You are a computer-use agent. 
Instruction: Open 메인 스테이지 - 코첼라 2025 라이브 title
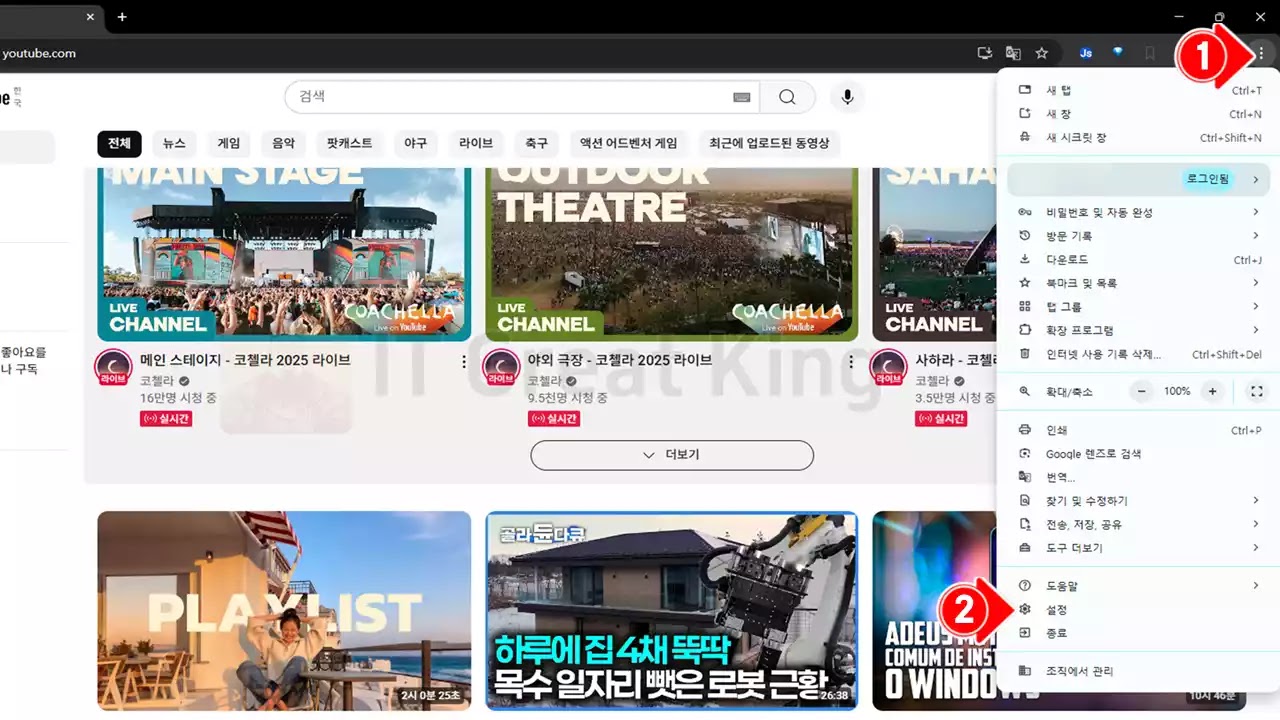[x=245, y=360]
